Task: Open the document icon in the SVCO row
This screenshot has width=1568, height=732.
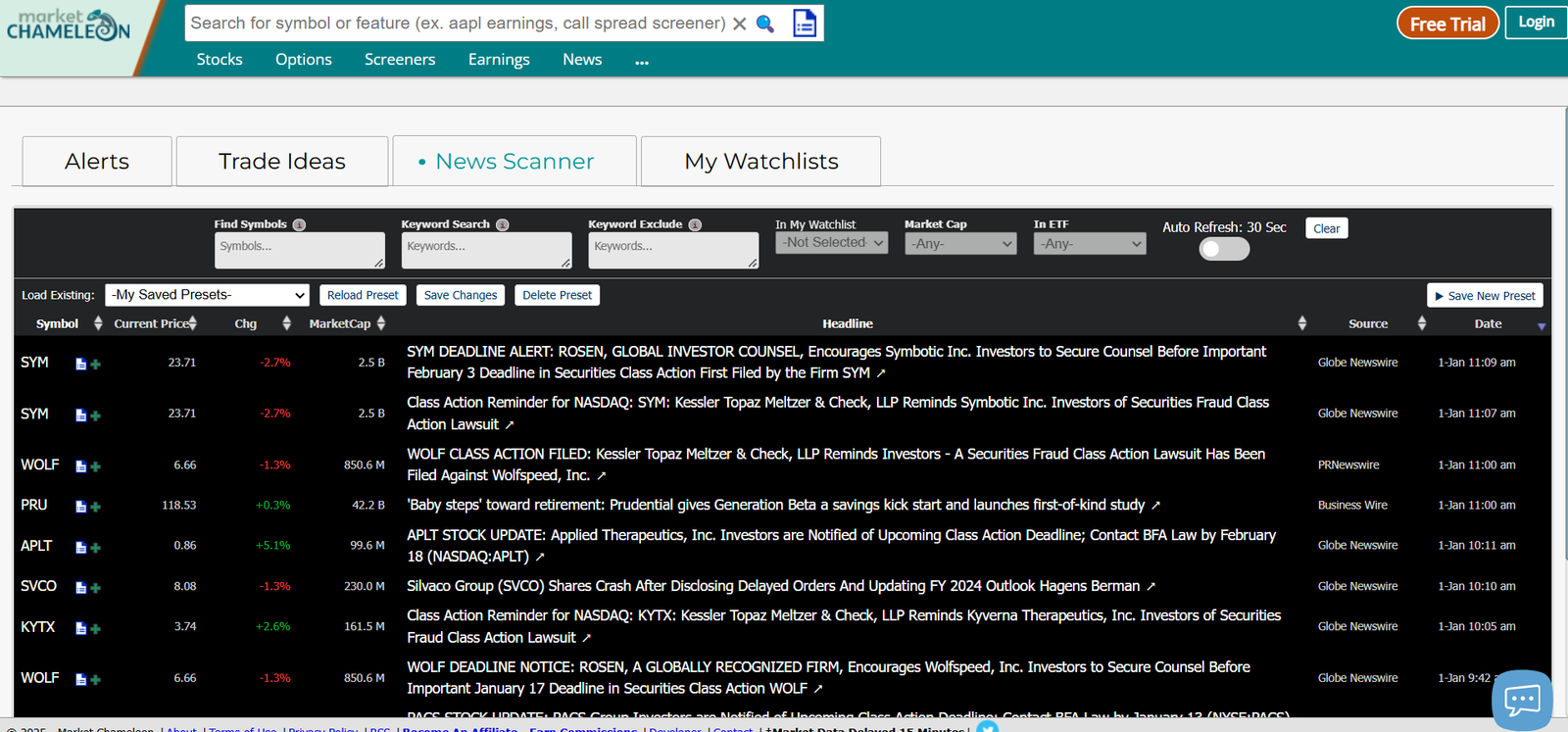Action: click(81, 588)
